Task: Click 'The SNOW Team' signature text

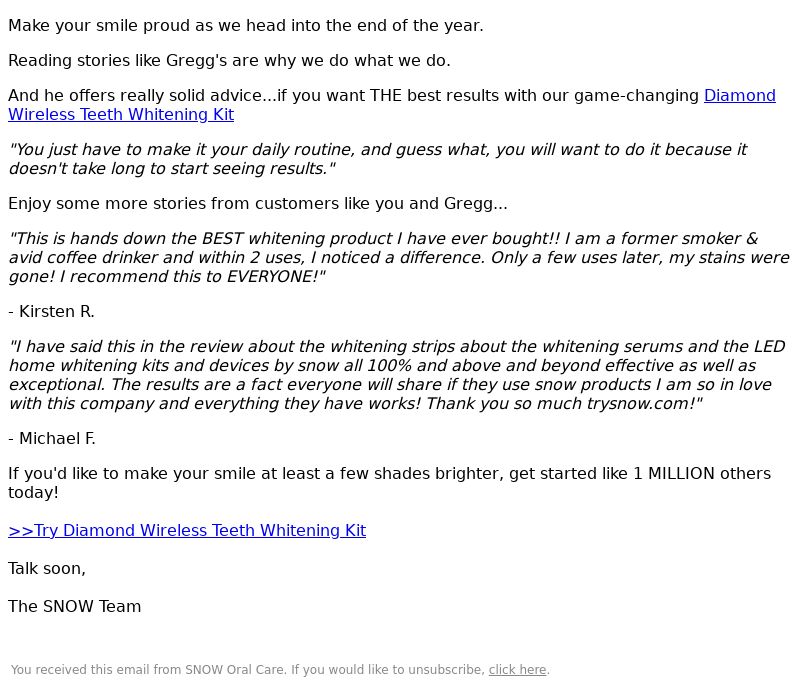Action: click(74, 607)
